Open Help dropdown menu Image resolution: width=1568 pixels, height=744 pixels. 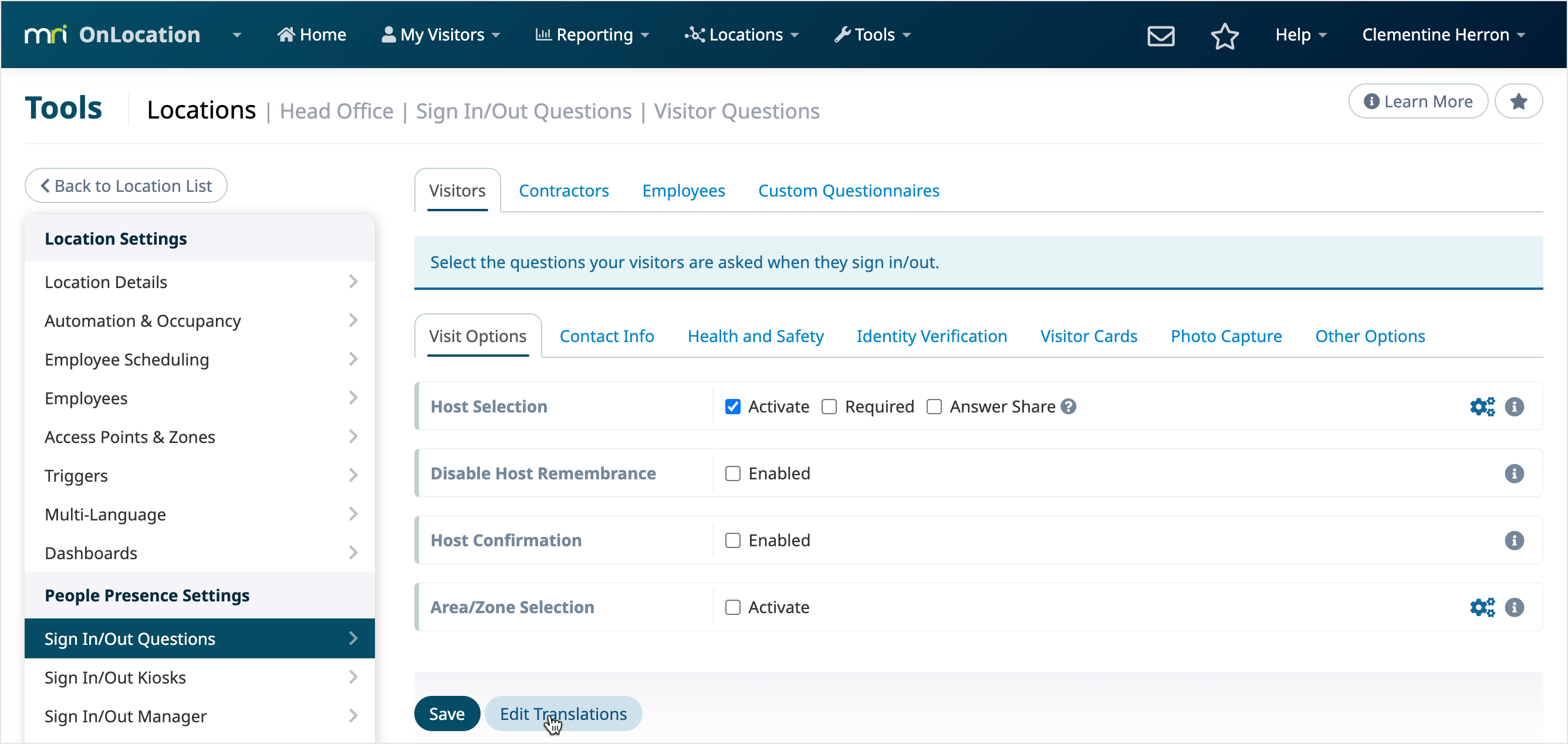[1300, 35]
